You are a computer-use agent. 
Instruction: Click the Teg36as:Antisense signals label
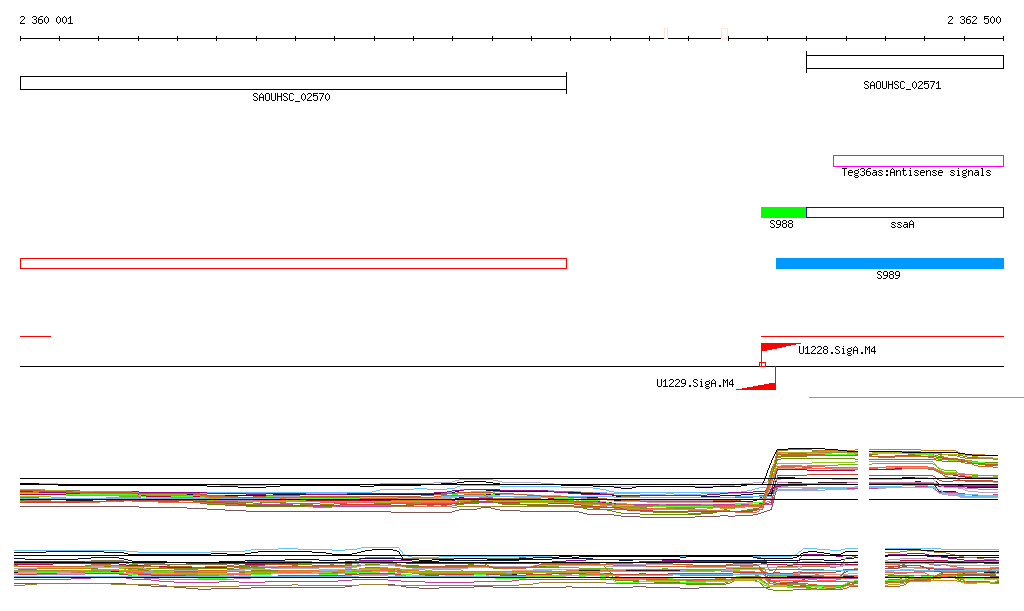[x=916, y=172]
